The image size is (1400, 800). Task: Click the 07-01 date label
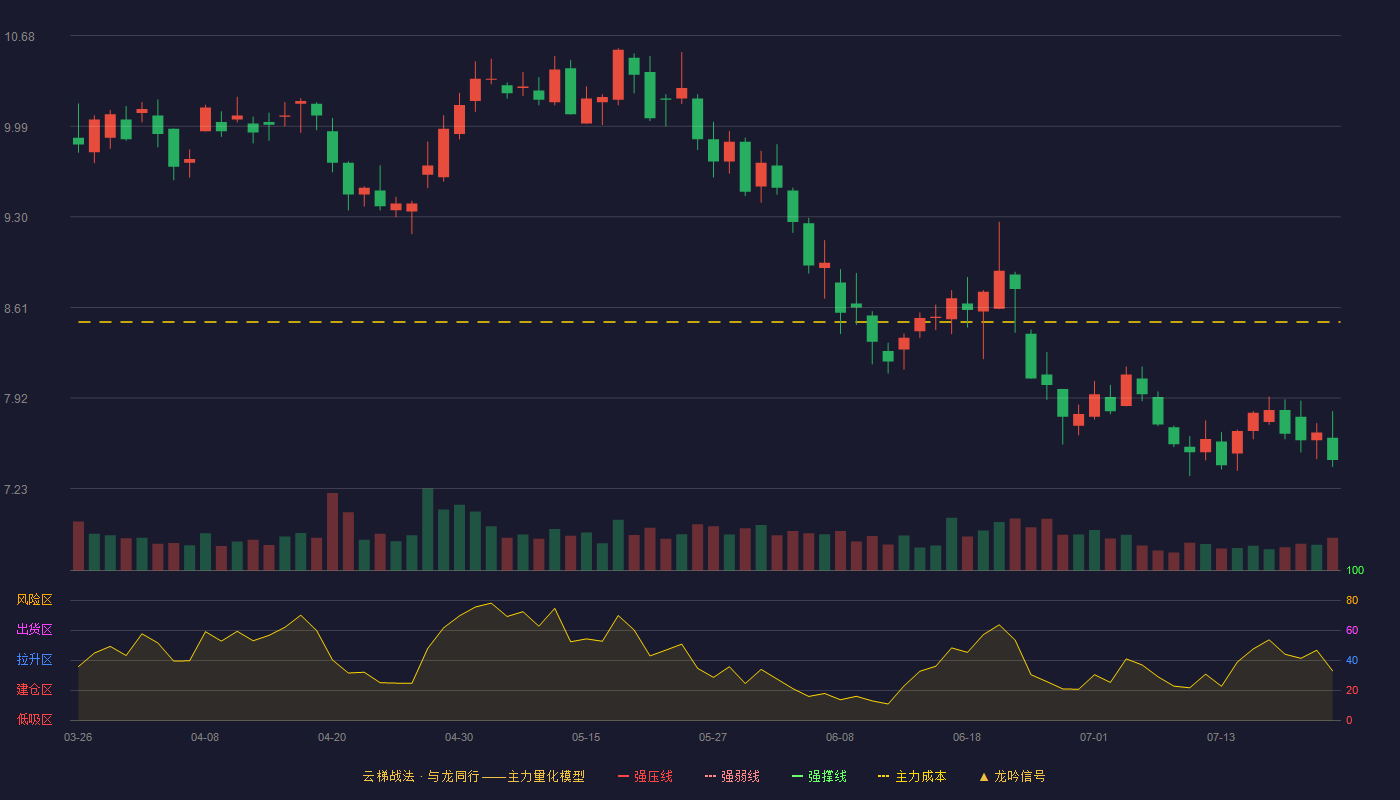1094,737
